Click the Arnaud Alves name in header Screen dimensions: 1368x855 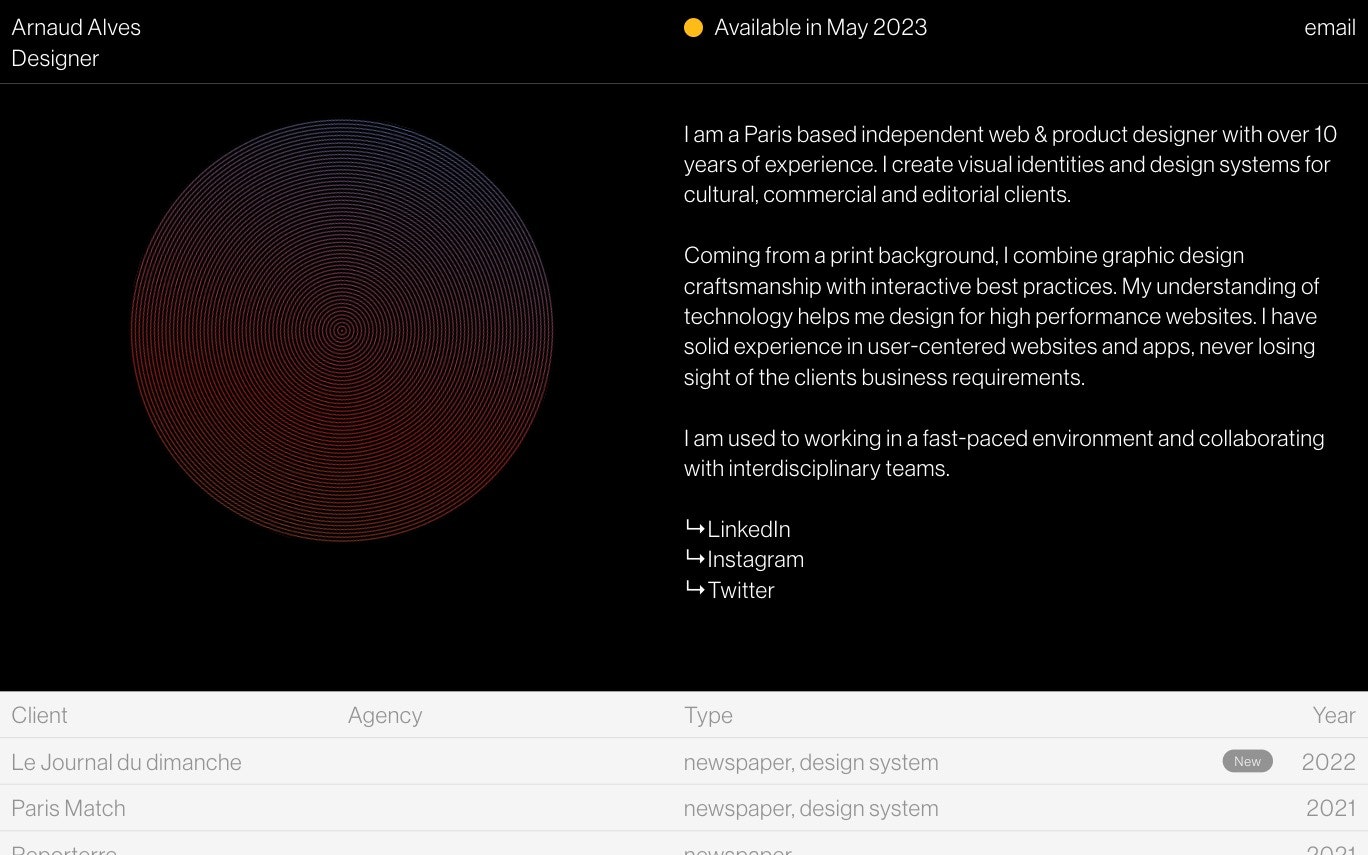[76, 28]
